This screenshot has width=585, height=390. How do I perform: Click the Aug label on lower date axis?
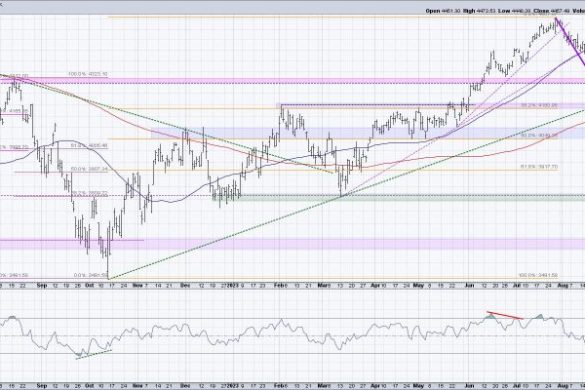coord(561,385)
